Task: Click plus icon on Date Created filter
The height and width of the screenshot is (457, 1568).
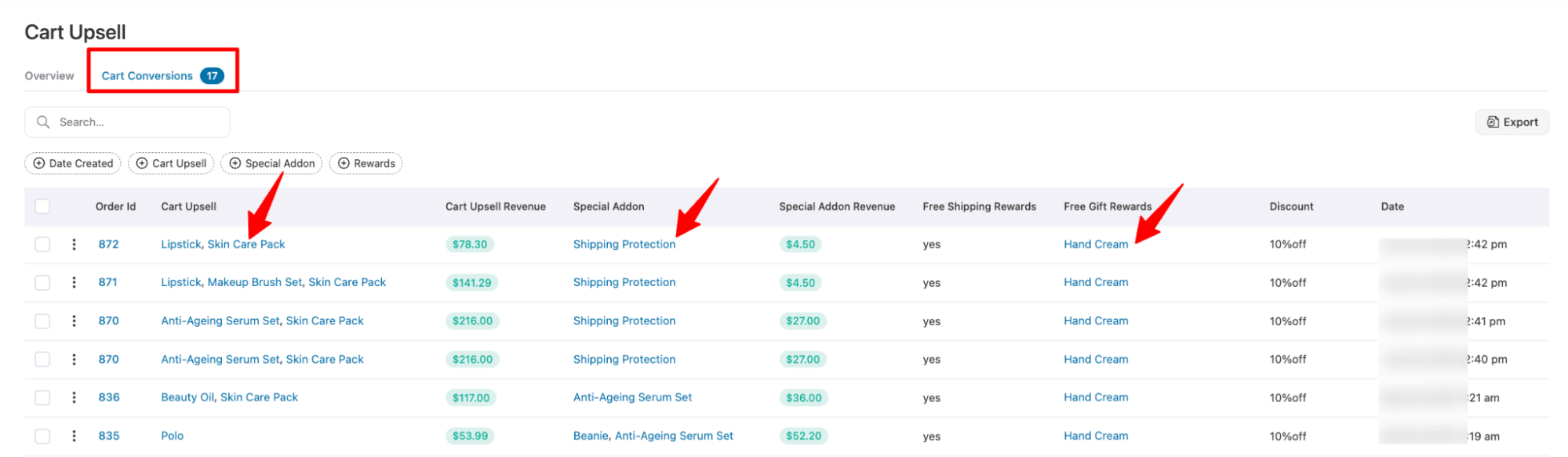Action: click(x=38, y=163)
